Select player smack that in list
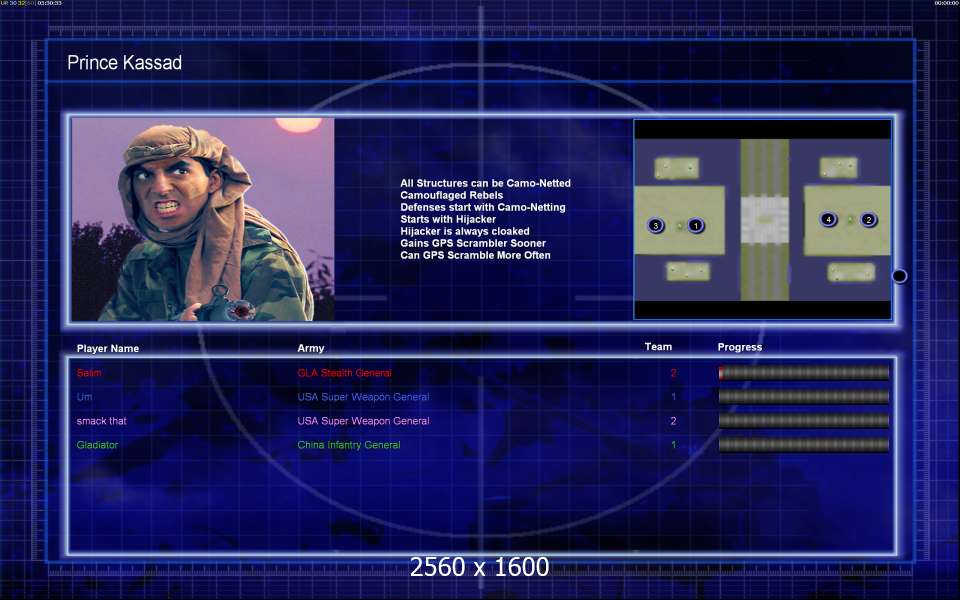The width and height of the screenshot is (960, 600). pyautogui.click(x=101, y=421)
